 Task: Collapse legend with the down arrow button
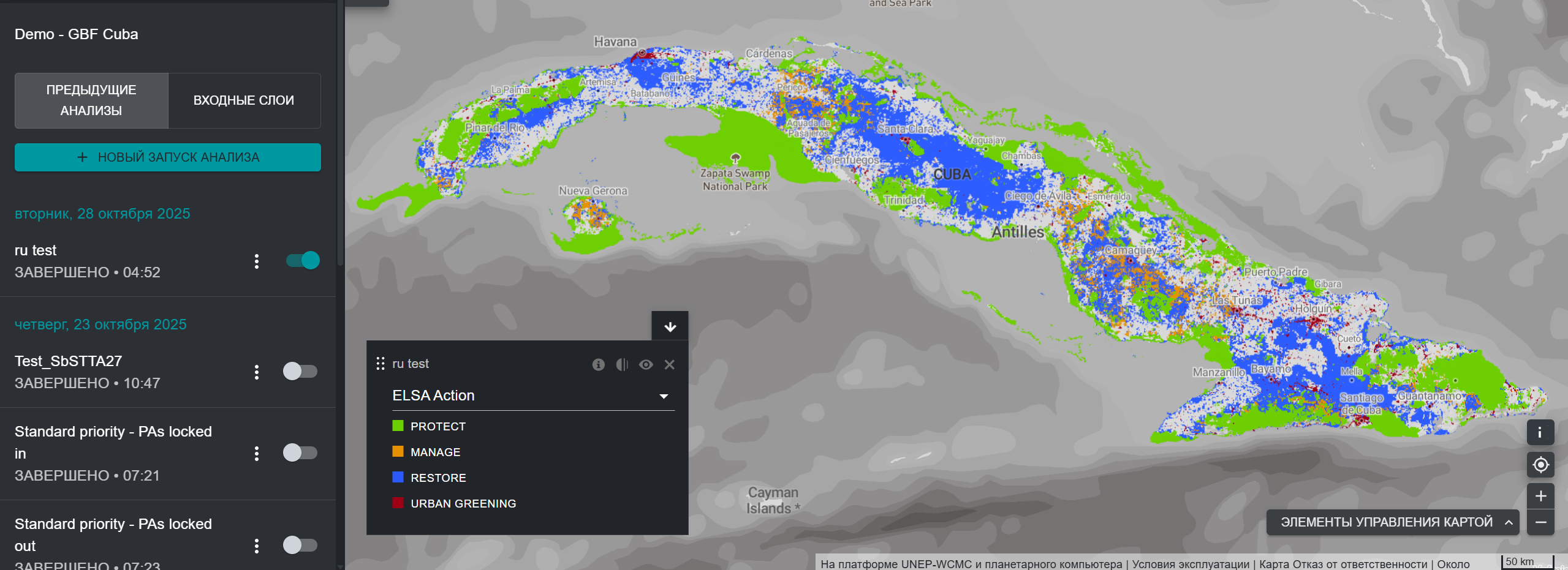coord(670,326)
